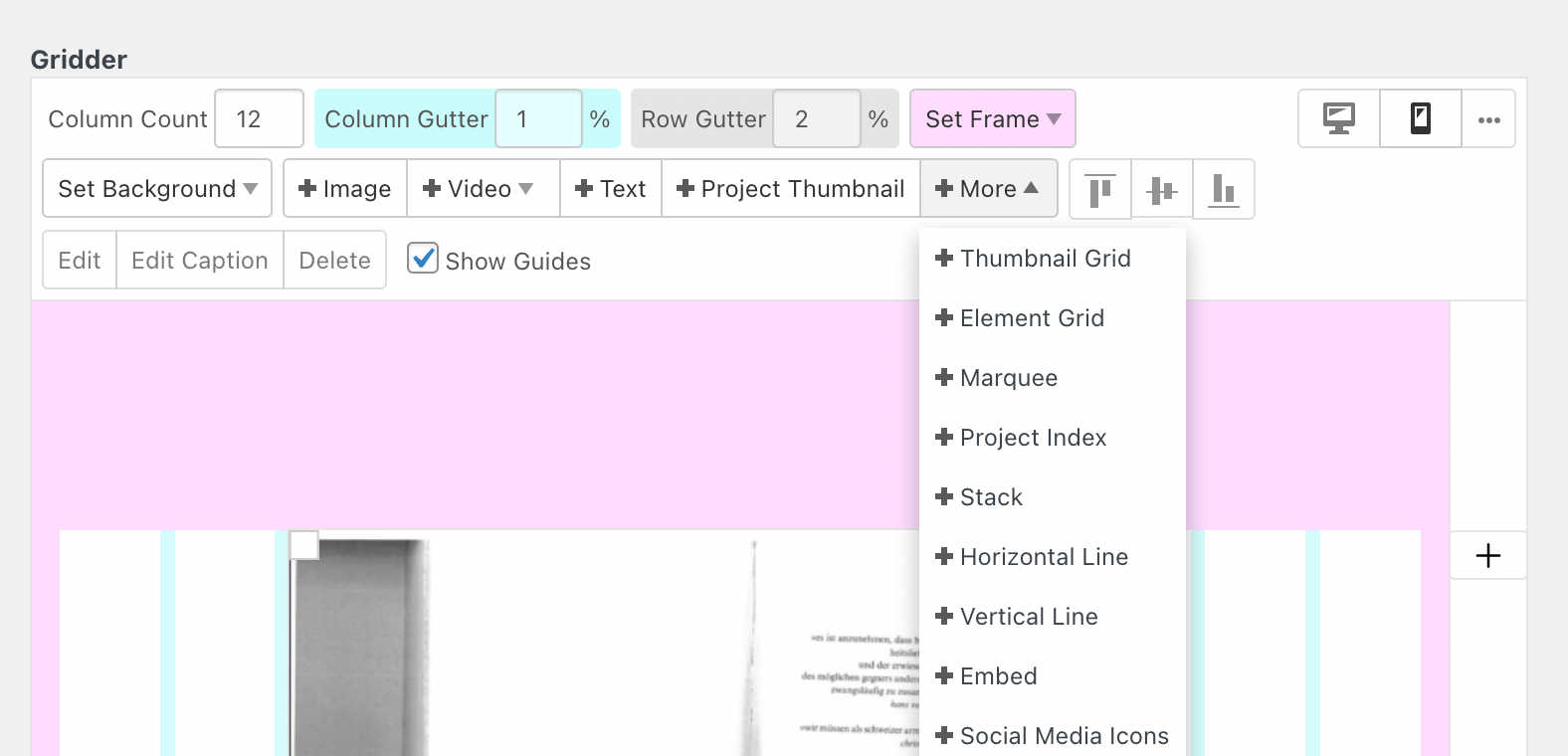Switch to phone view icon
1568x756 pixels.
[x=1421, y=119]
